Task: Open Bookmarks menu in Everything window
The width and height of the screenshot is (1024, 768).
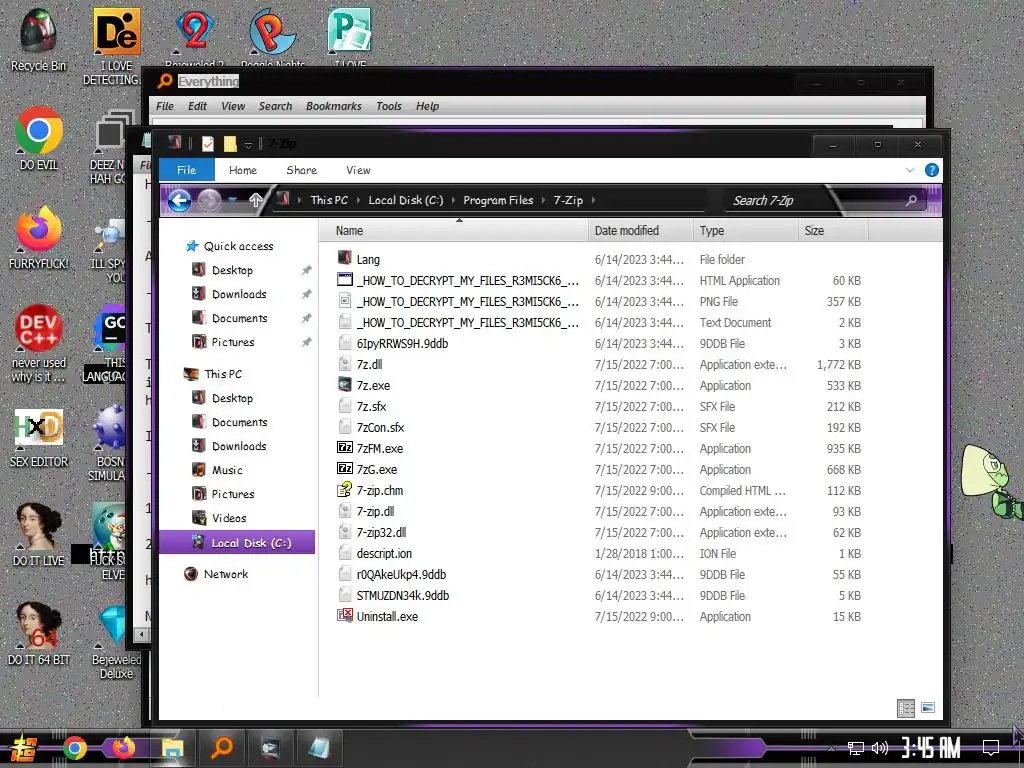Action: [333, 106]
